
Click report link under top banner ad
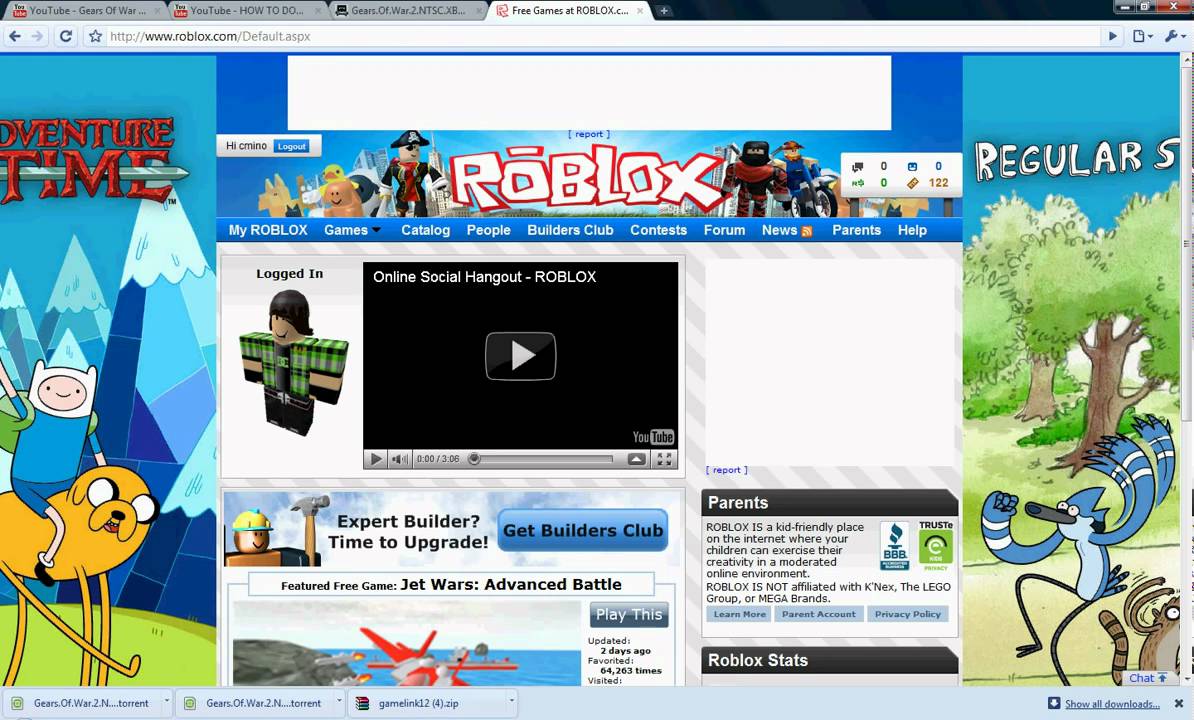(589, 134)
